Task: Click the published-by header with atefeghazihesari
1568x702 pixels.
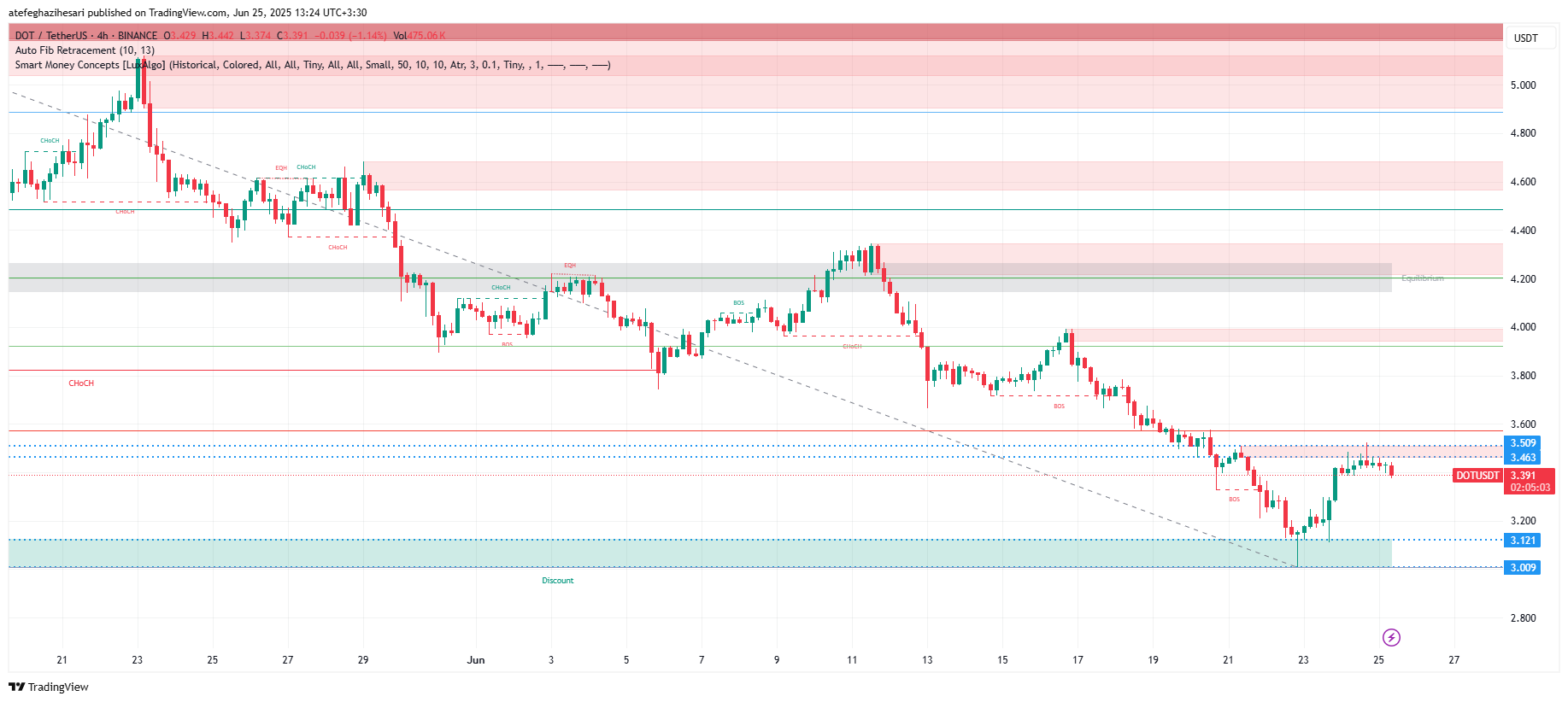Action: [187, 13]
